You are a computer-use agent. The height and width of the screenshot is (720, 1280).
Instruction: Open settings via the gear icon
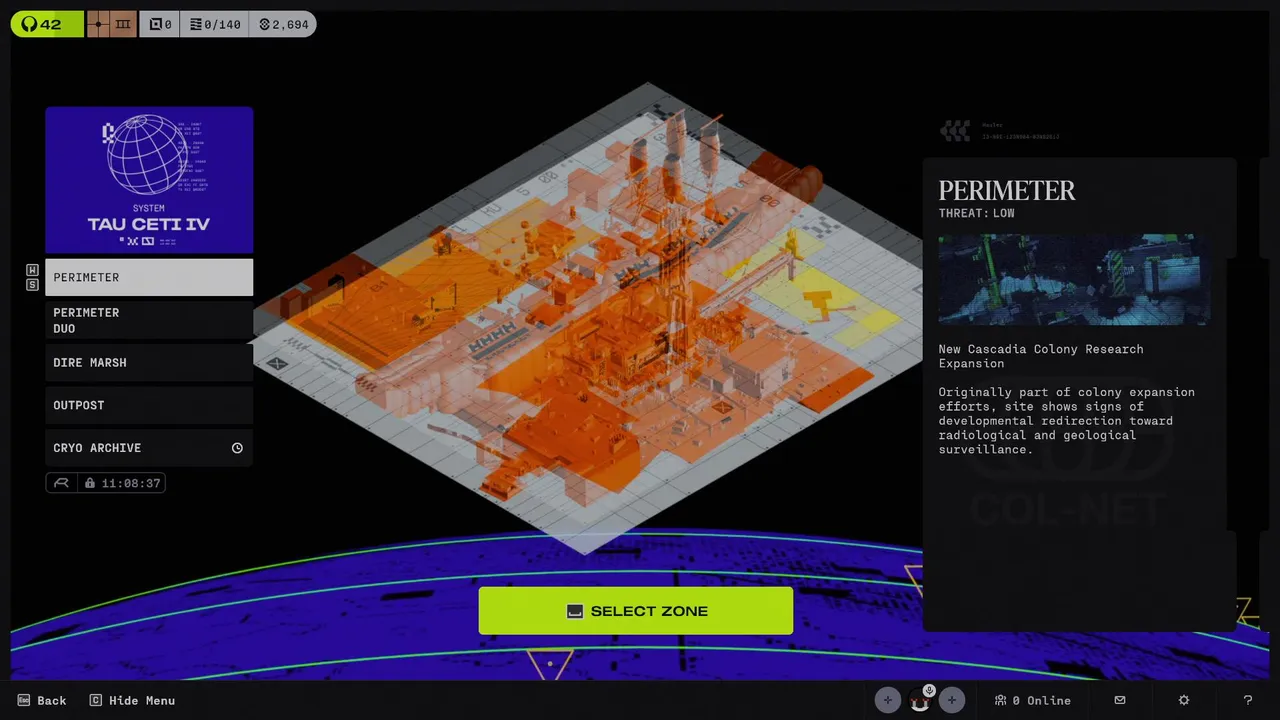pyautogui.click(x=1184, y=700)
